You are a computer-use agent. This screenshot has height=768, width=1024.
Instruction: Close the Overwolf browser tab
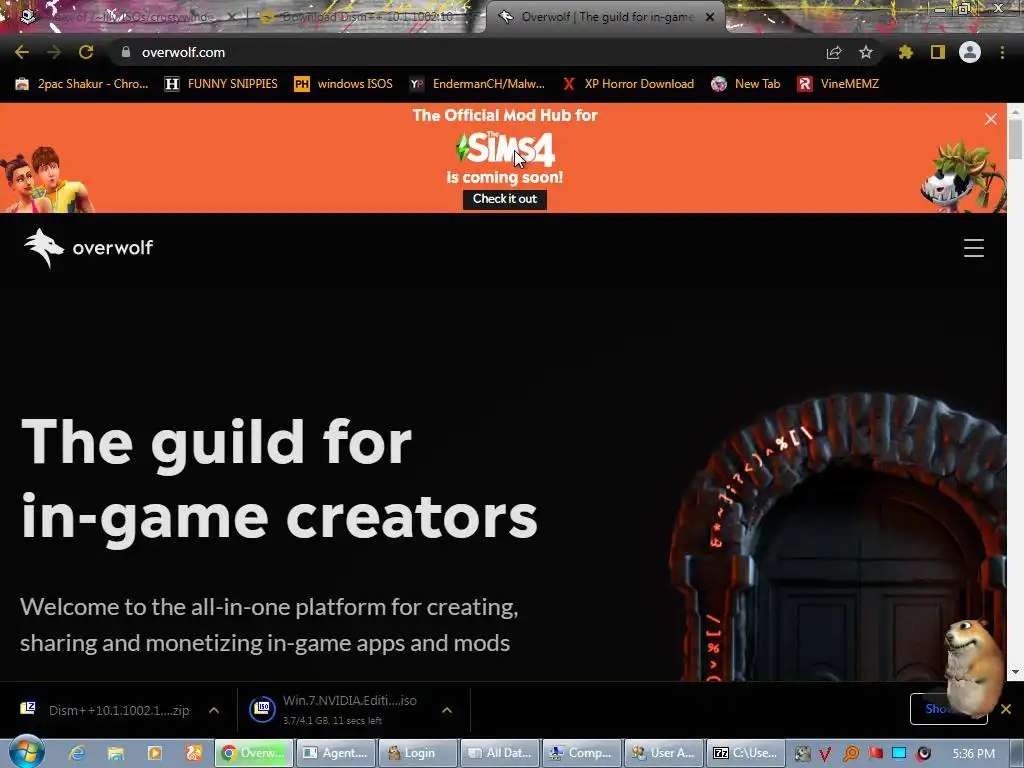(x=710, y=17)
